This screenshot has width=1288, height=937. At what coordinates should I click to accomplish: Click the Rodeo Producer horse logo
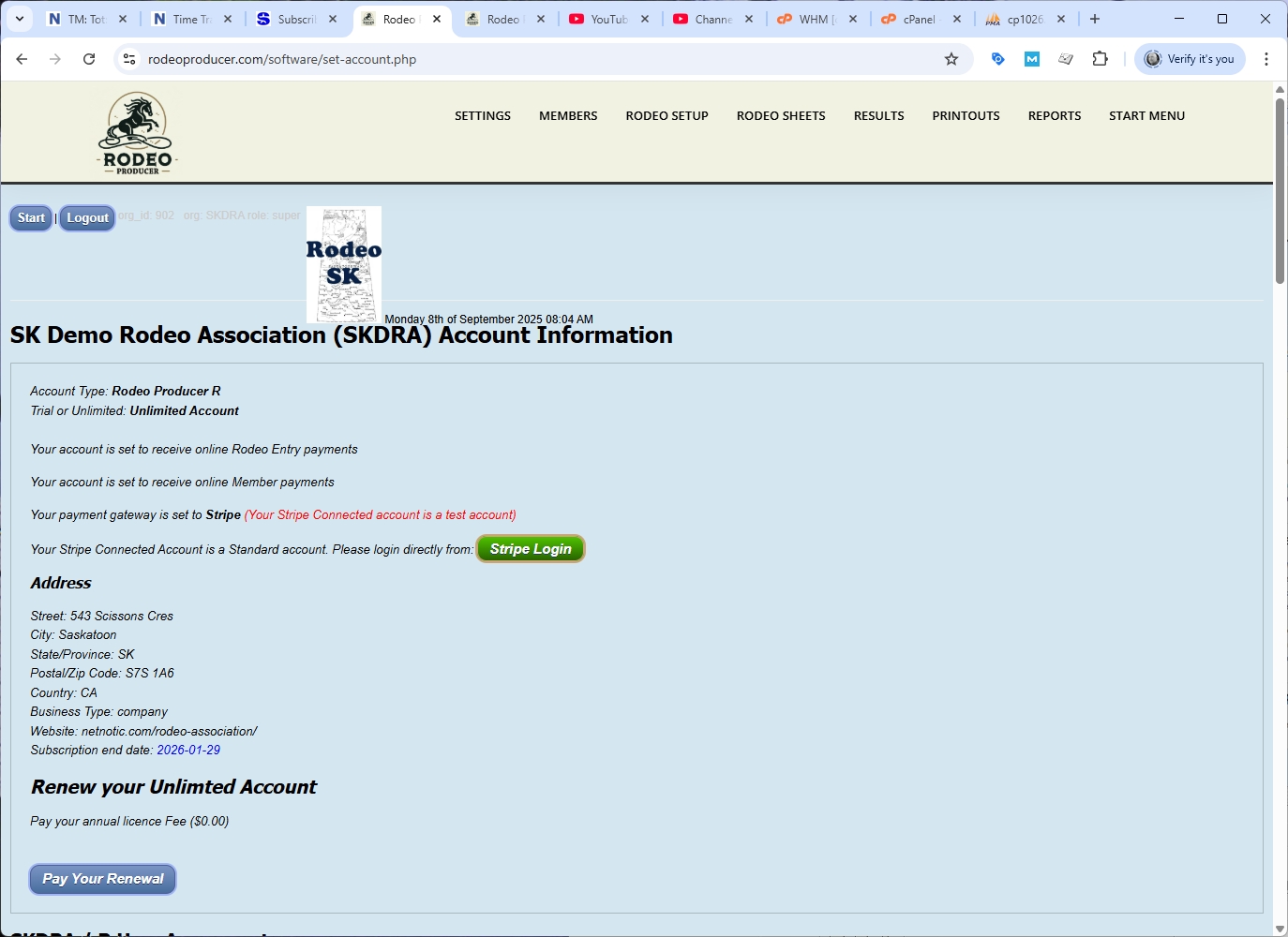pyautogui.click(x=137, y=133)
